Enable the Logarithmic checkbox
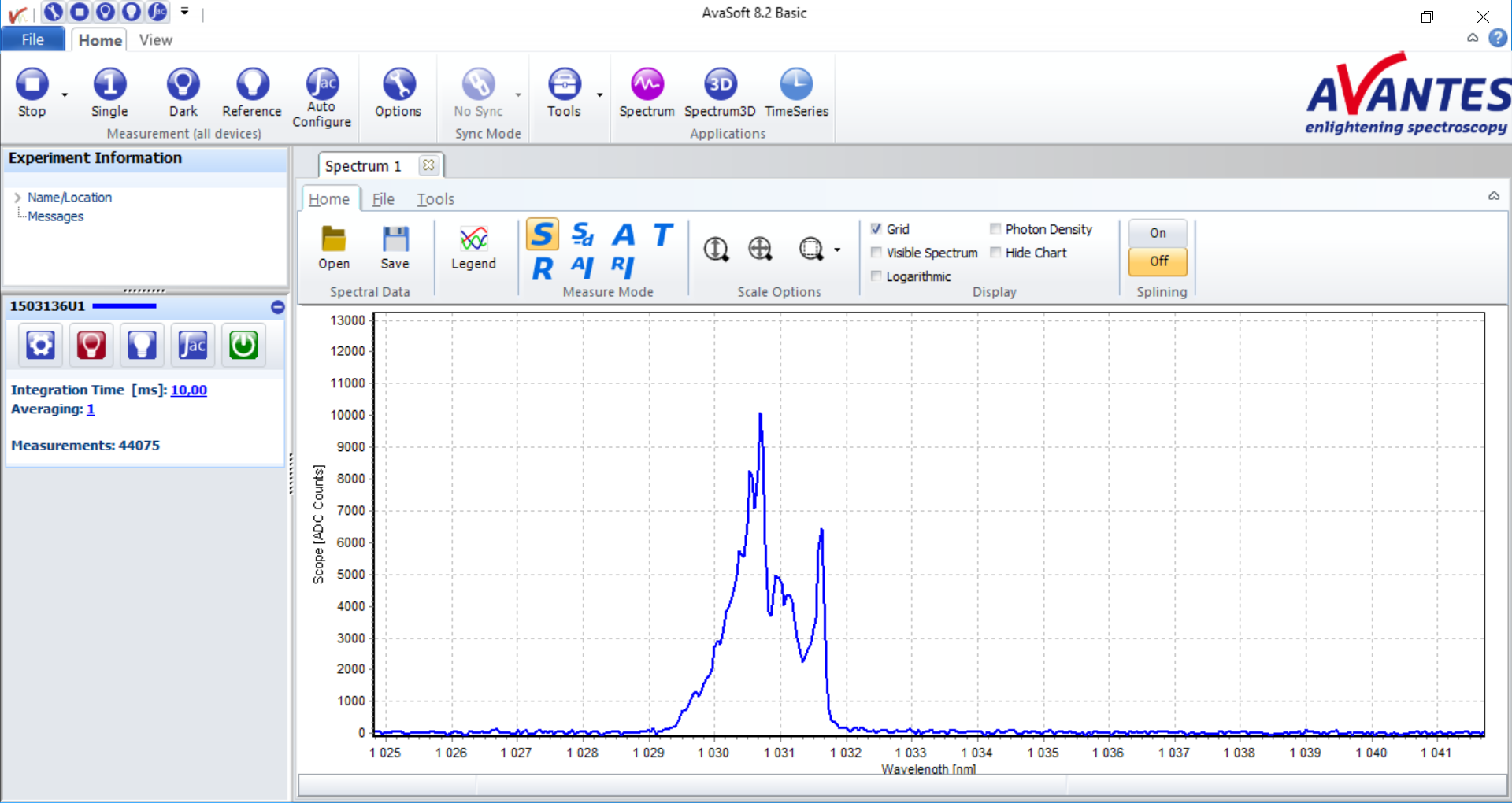The image size is (1512, 803). tap(876, 276)
